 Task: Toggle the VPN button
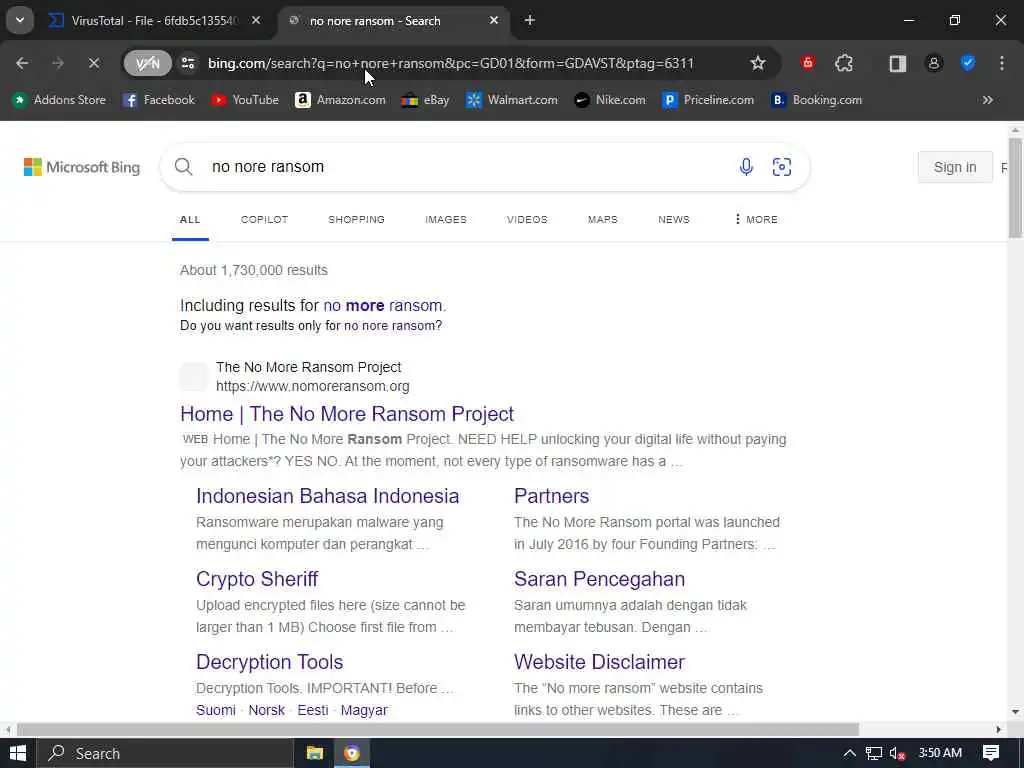coord(148,63)
